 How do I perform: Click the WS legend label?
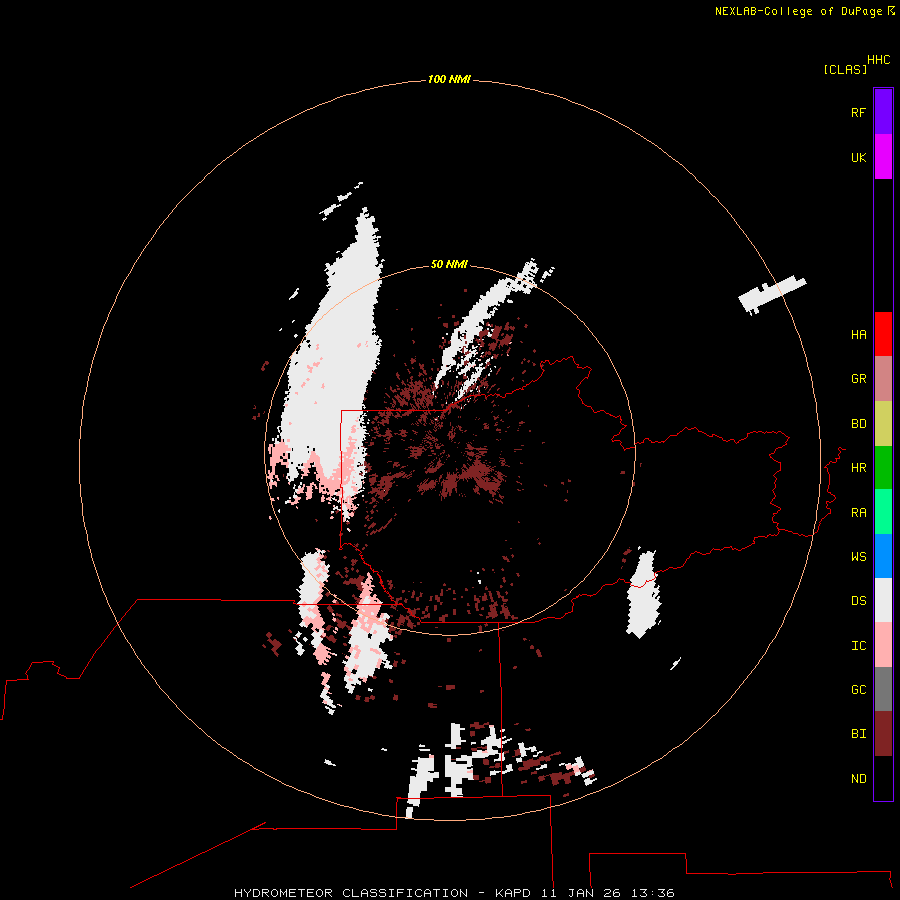pyautogui.click(x=858, y=556)
